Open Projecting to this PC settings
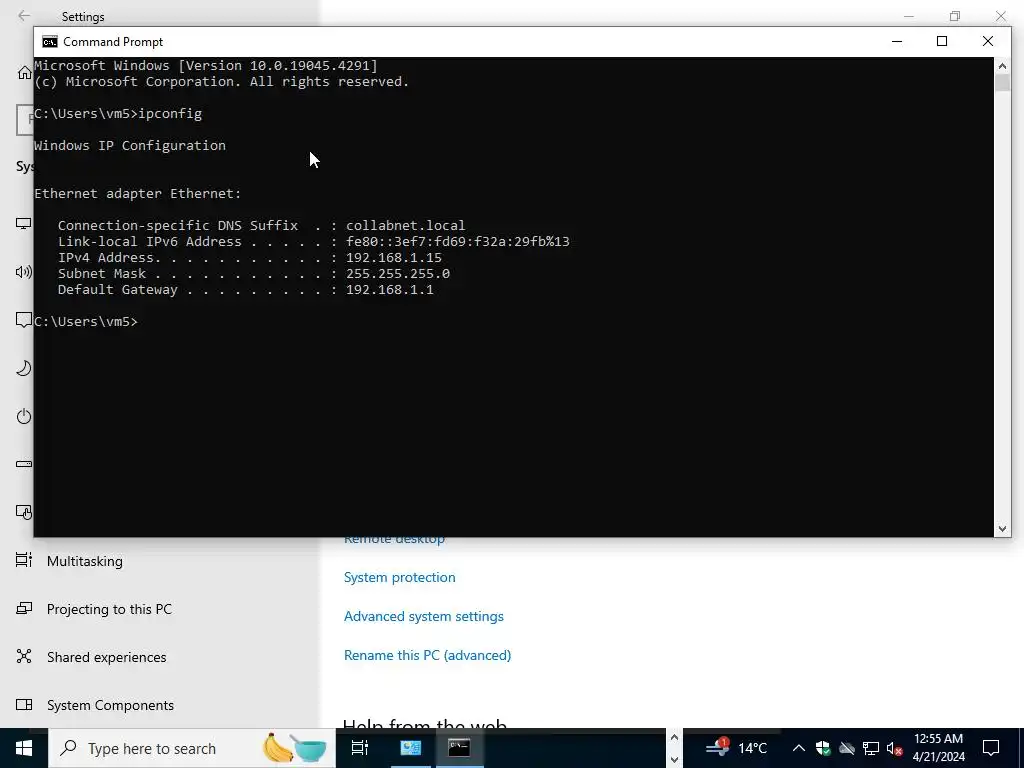1024x768 pixels. point(109,609)
